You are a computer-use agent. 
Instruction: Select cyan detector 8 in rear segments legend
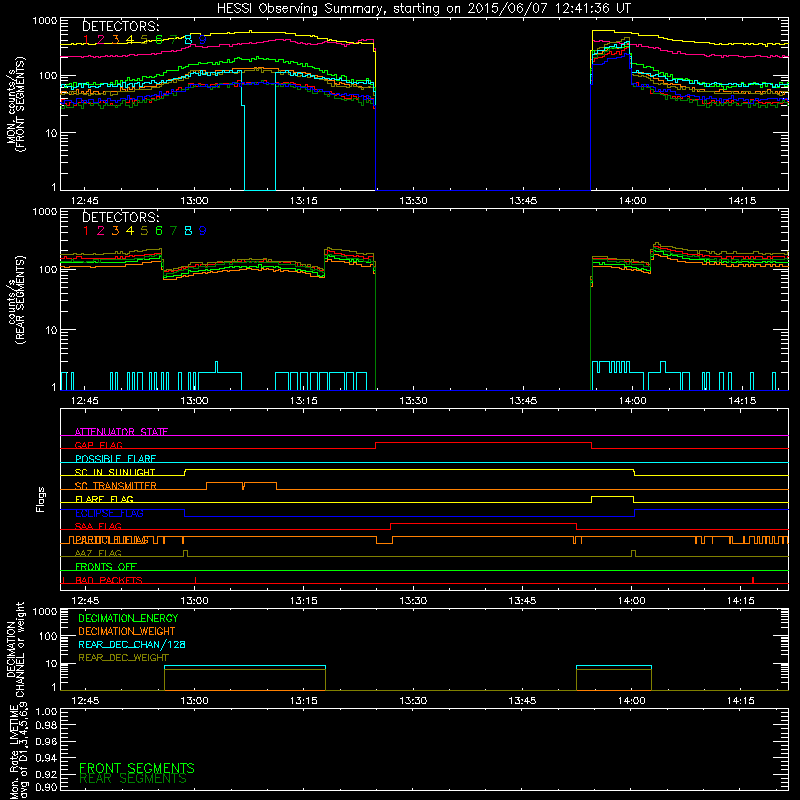pyautogui.click(x=188, y=231)
